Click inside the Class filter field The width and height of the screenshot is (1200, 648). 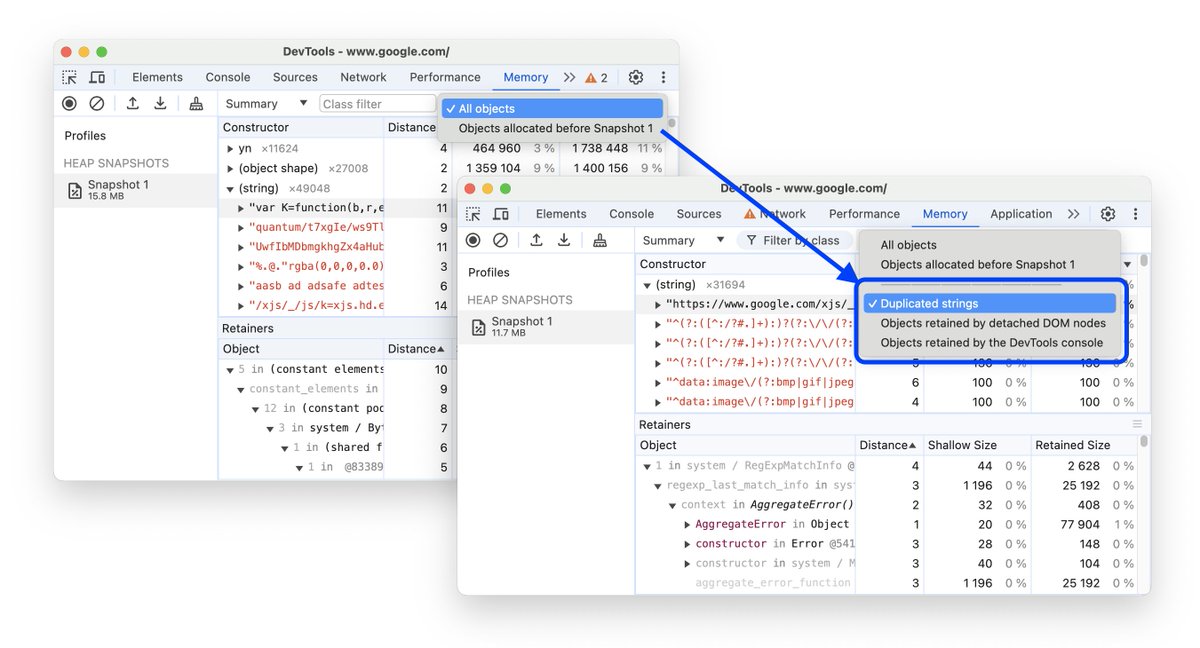[377, 103]
